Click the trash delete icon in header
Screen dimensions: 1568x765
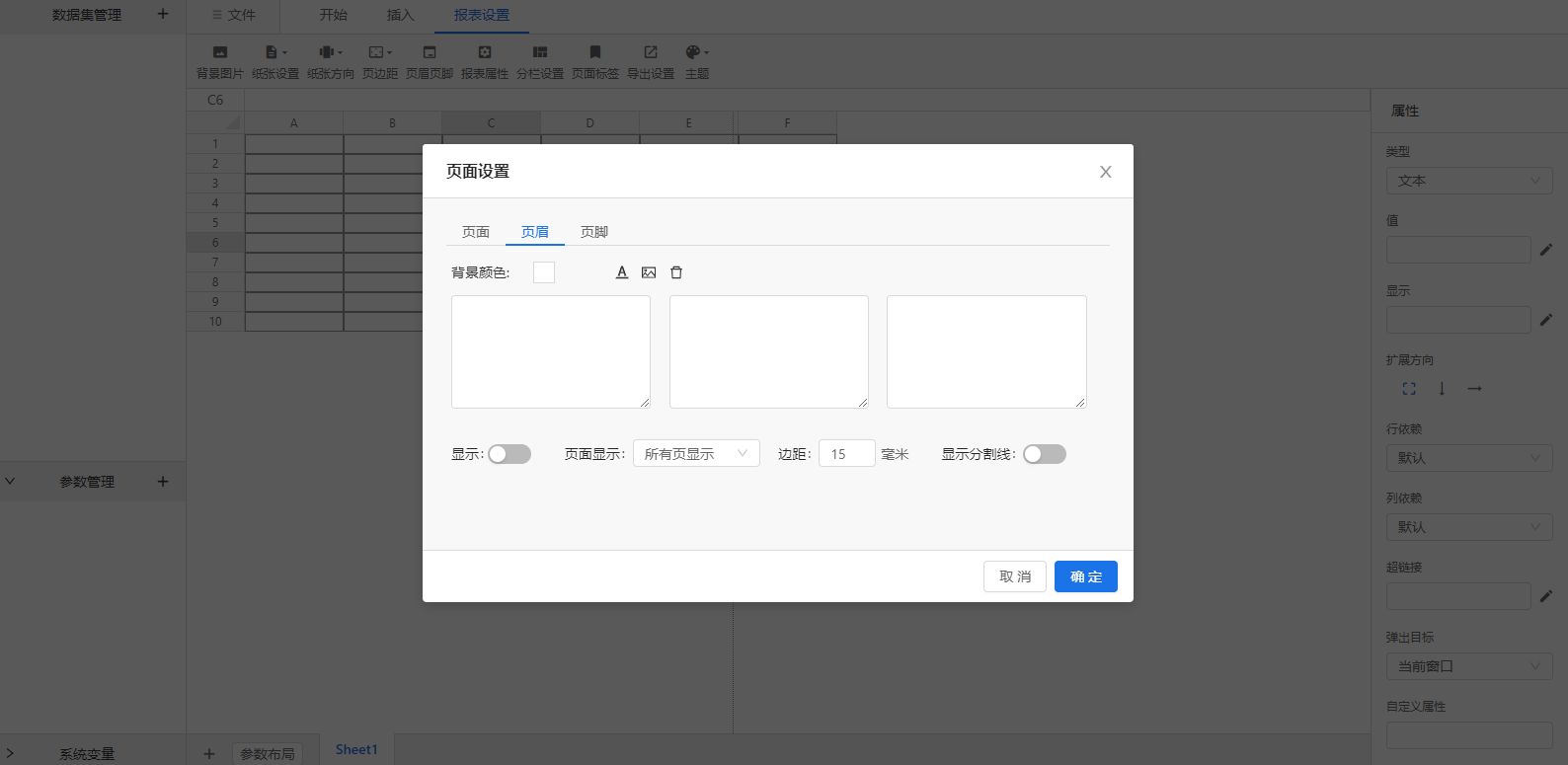[676, 272]
